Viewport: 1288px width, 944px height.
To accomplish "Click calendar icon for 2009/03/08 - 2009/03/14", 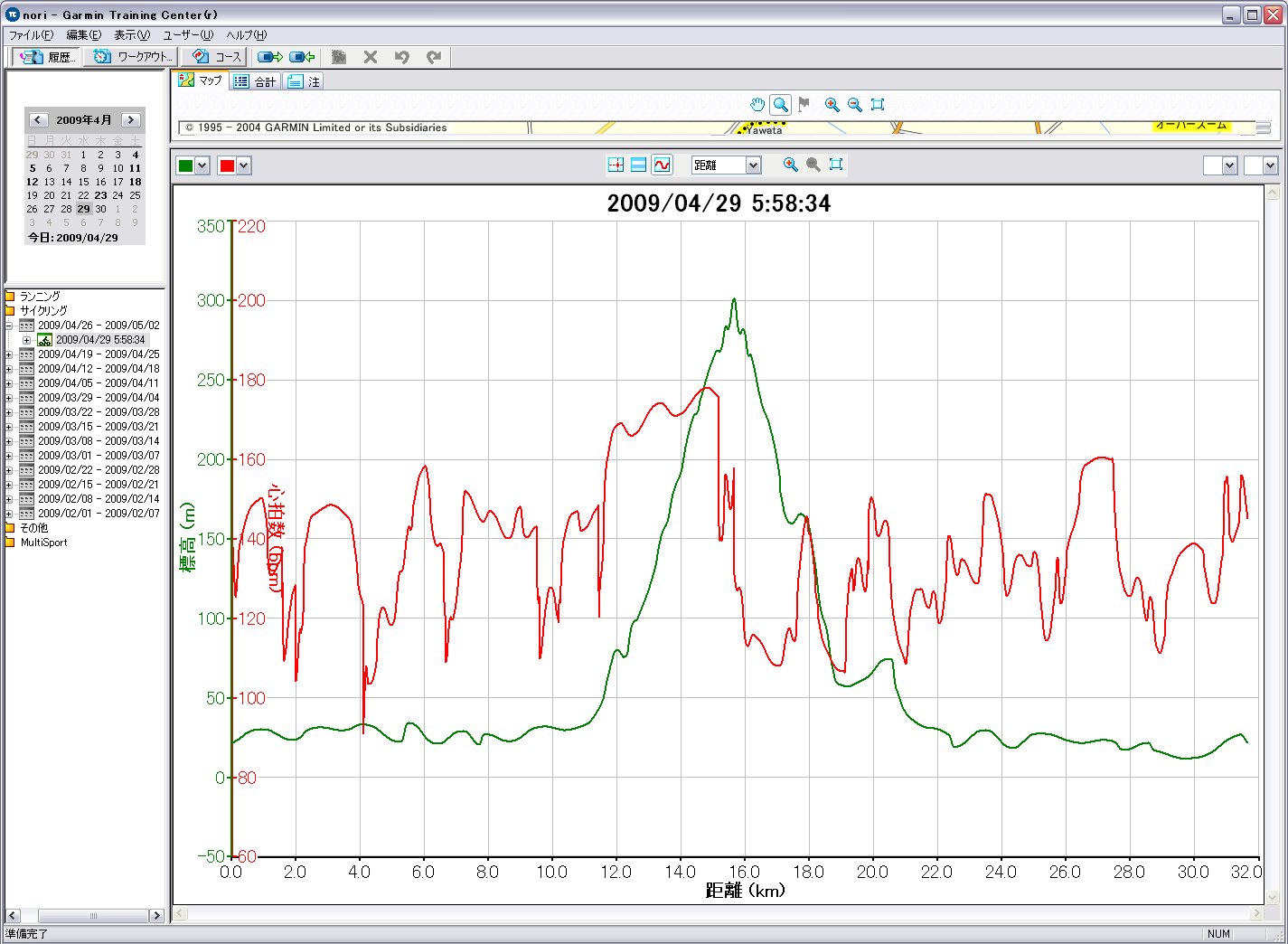I will click(26, 441).
